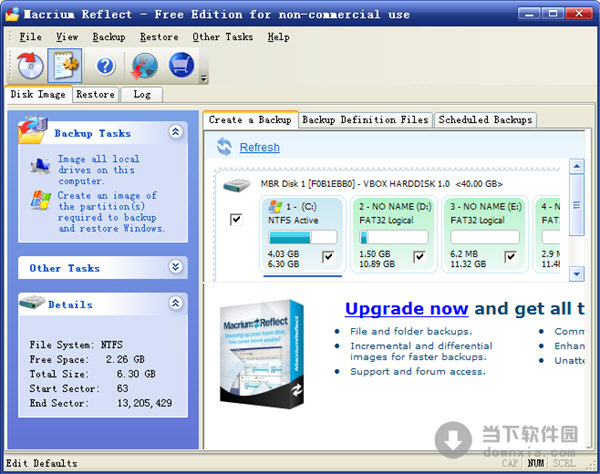Click the computer icon for imaging all drives
This screenshot has width=600, height=474.
click(x=41, y=166)
